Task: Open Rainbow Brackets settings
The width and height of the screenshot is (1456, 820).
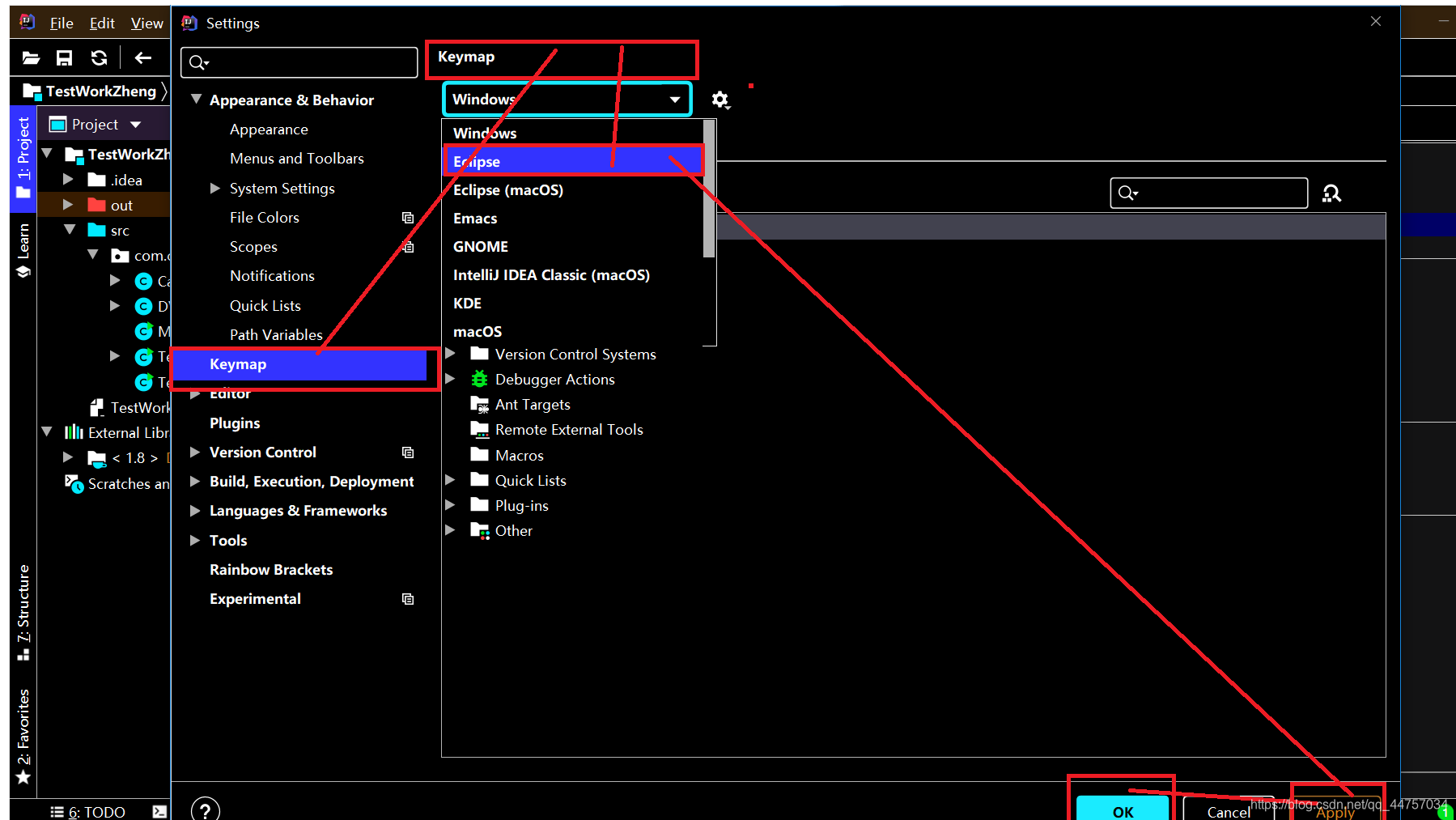Action: coord(271,569)
